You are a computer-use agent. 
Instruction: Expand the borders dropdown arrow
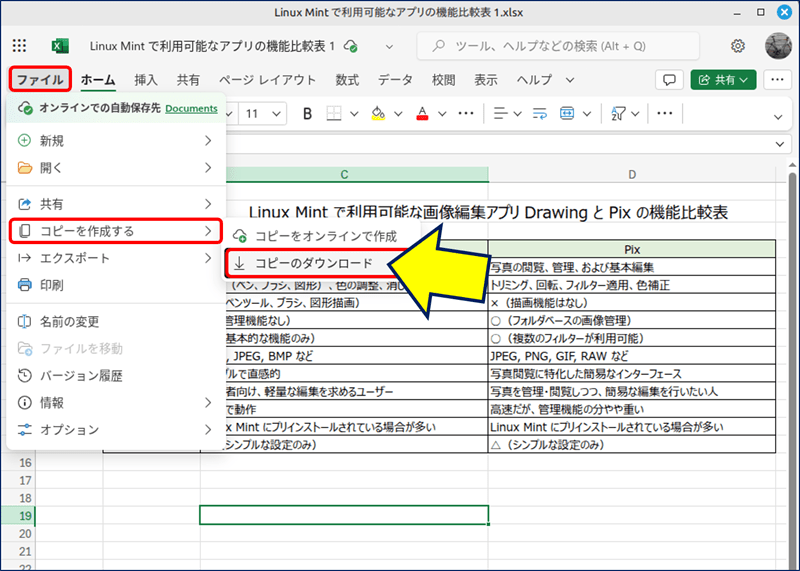point(354,113)
